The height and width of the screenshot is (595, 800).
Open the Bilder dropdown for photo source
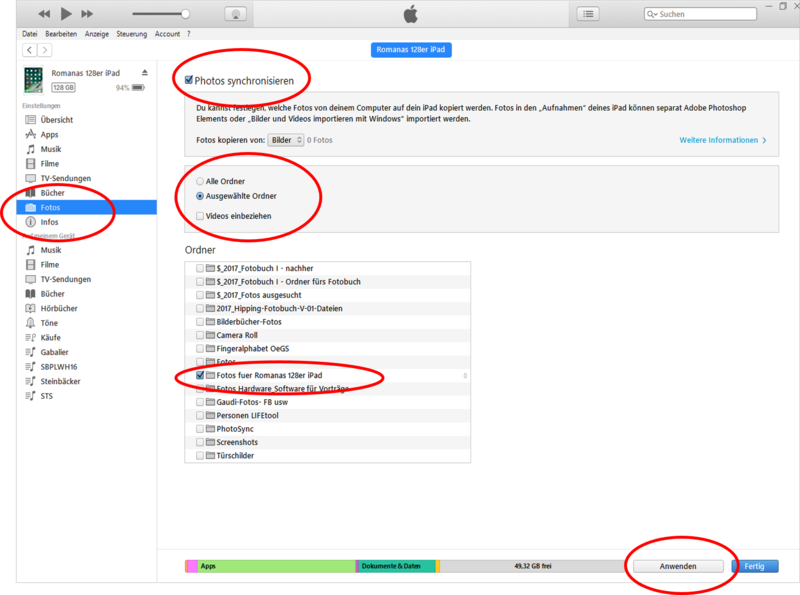pos(286,140)
